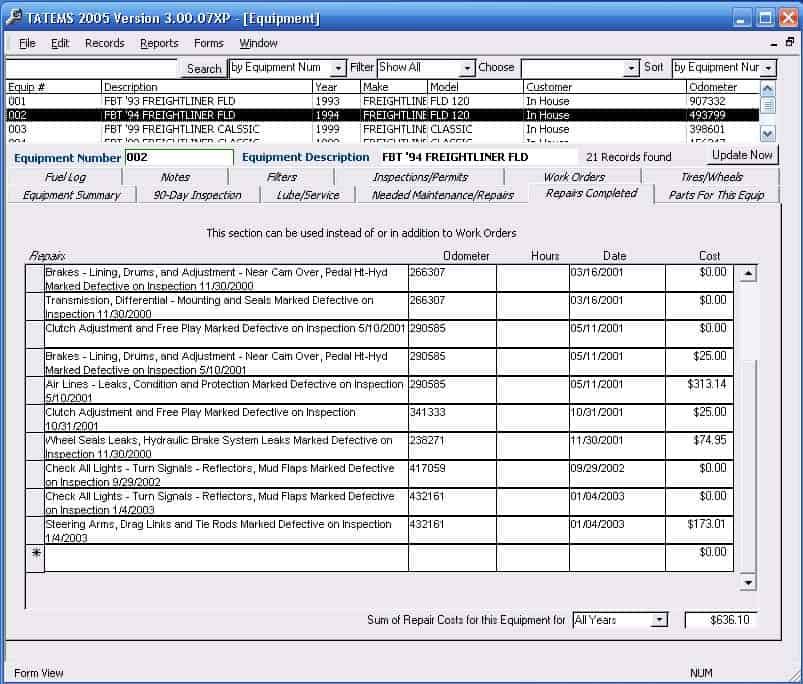Click equipment list scroll up arrow
Viewport: 803px width, 684px height.
click(767, 89)
